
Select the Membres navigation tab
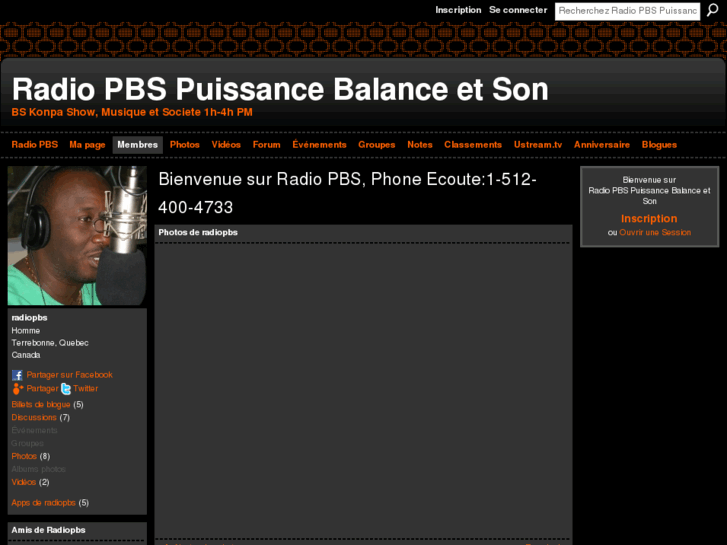138,145
